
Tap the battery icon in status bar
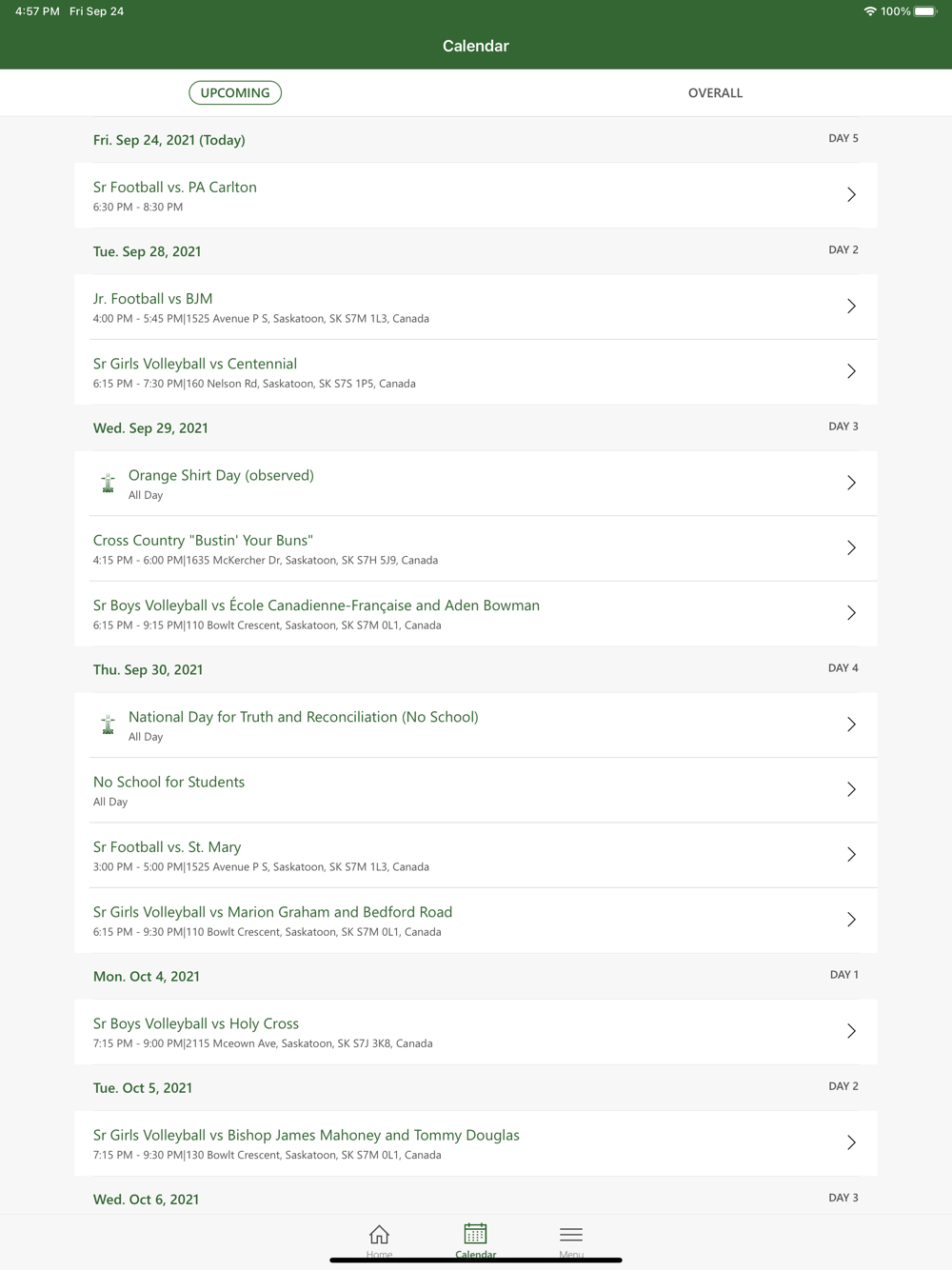coord(926,11)
